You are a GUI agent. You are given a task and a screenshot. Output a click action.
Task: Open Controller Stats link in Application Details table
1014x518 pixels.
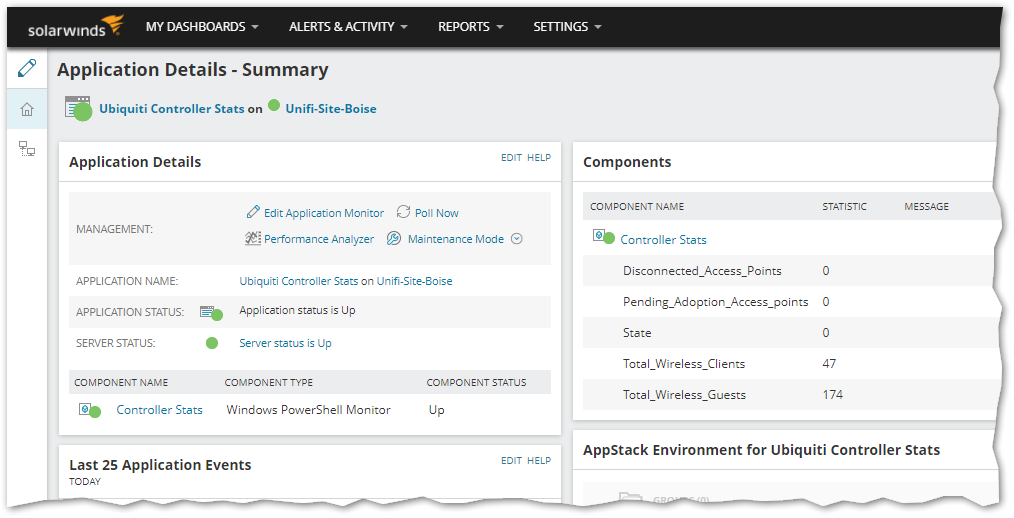pos(160,410)
